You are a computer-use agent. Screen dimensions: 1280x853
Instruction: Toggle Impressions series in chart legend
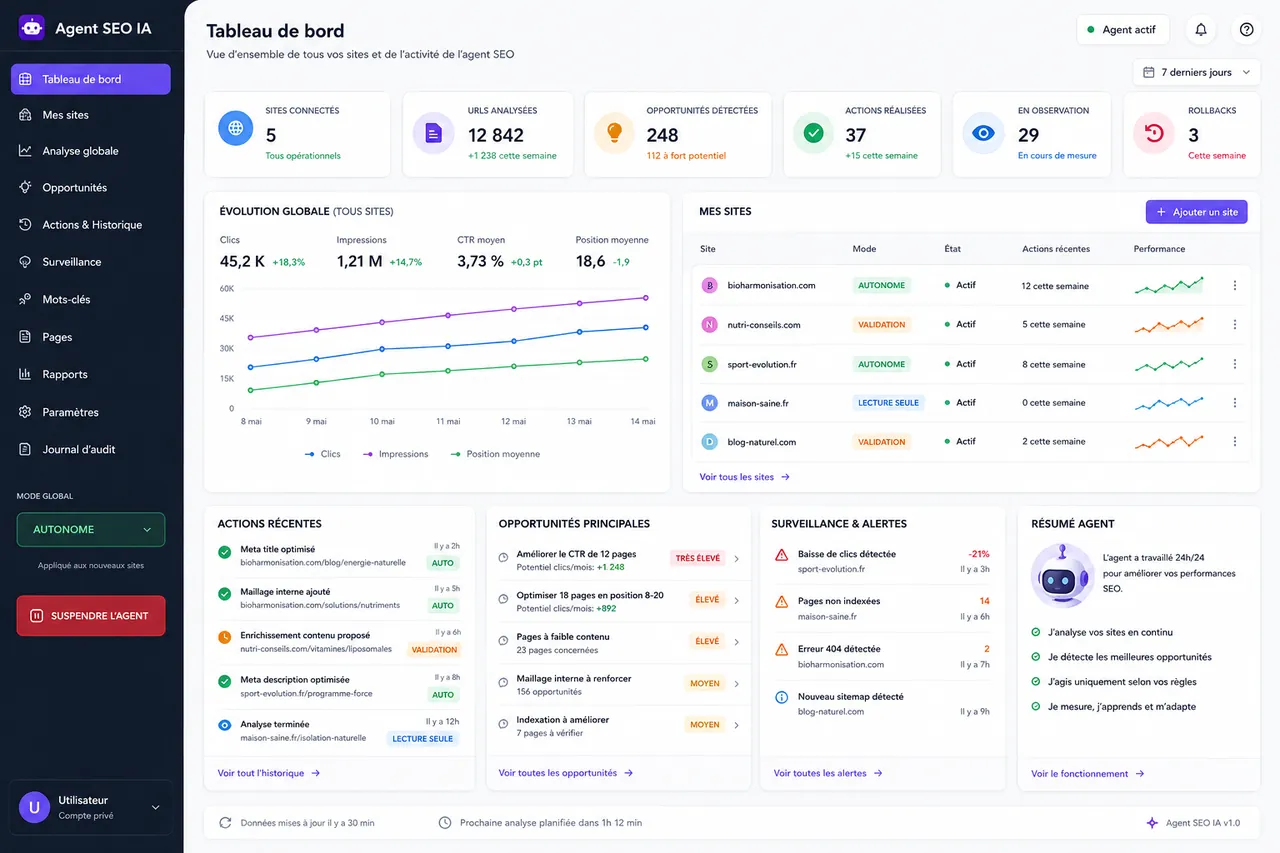coord(396,454)
